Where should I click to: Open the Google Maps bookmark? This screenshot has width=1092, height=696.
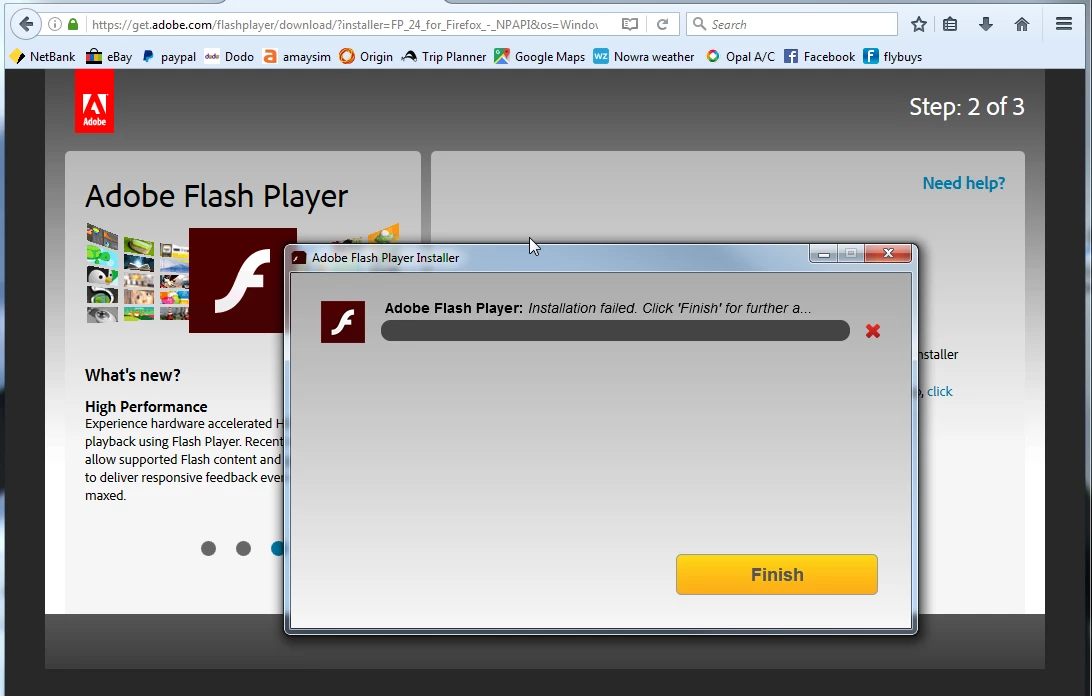[540, 56]
